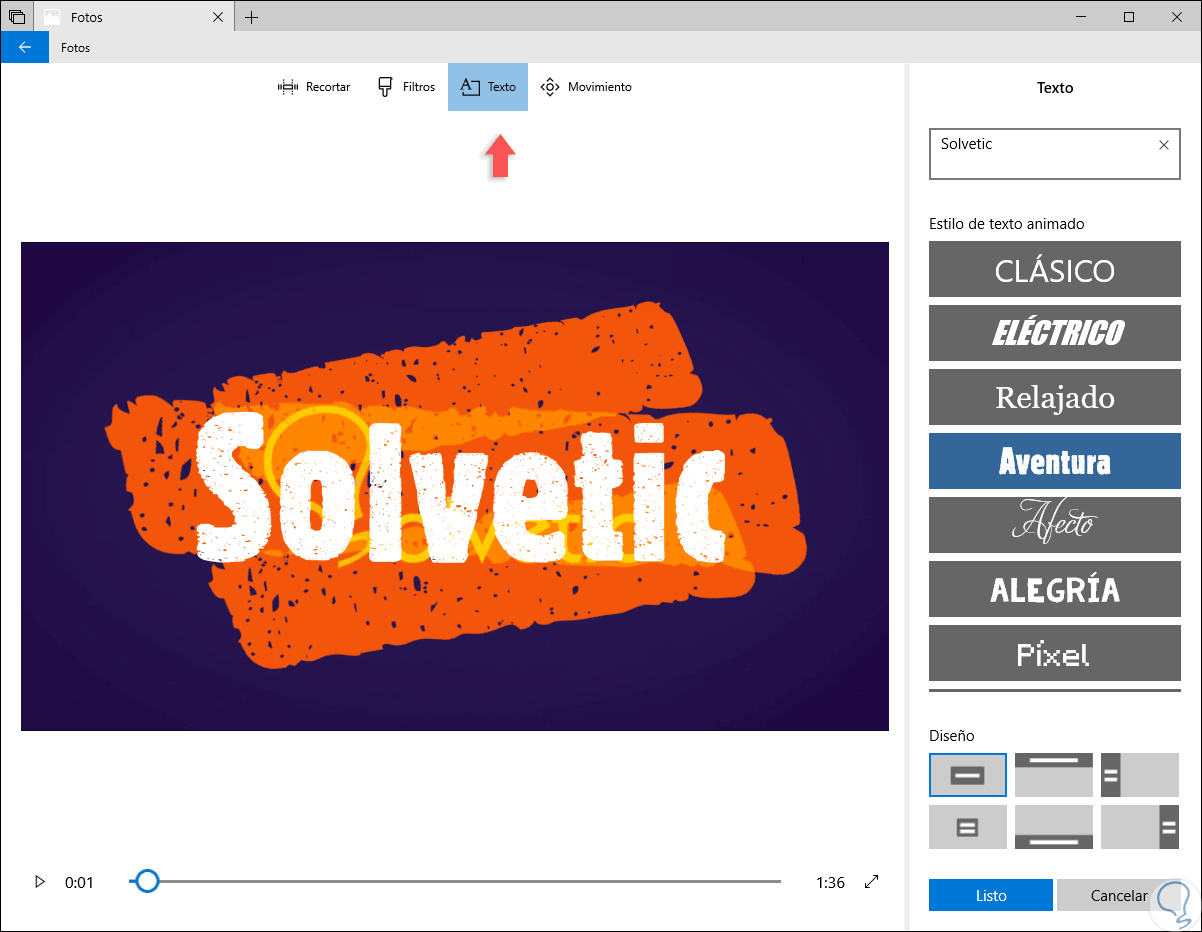Click the Solvetic text input field
Viewport: 1202px width, 932px height.
[x=1055, y=154]
